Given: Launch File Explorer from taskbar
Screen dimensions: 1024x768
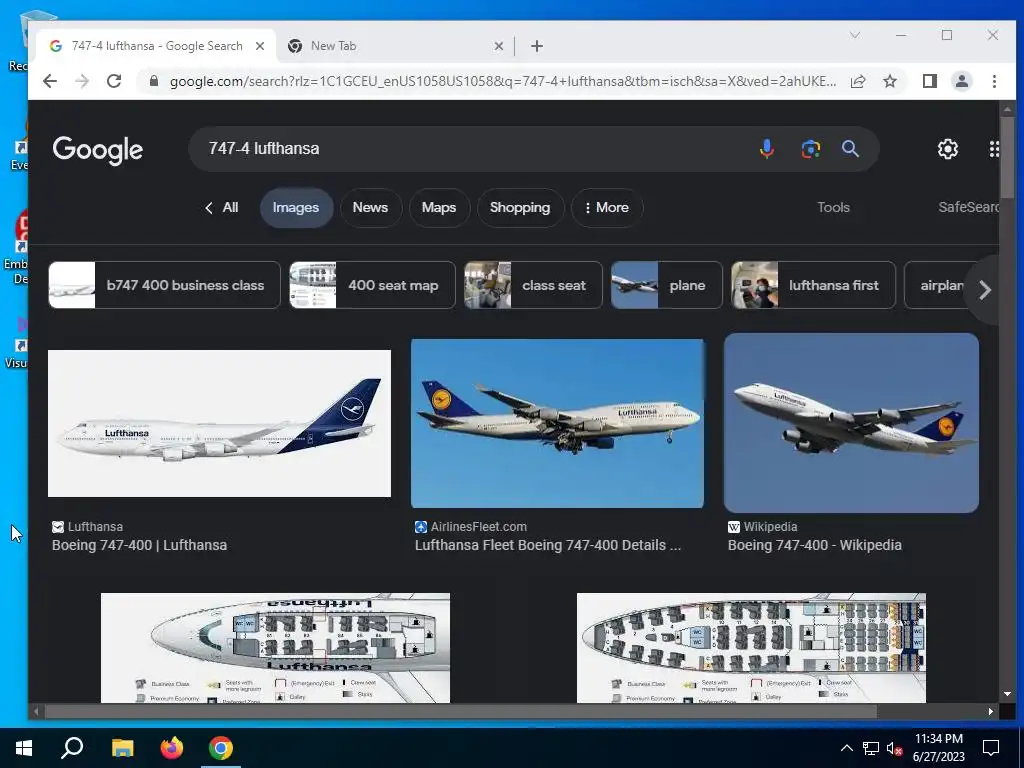Looking at the screenshot, I should 122,748.
